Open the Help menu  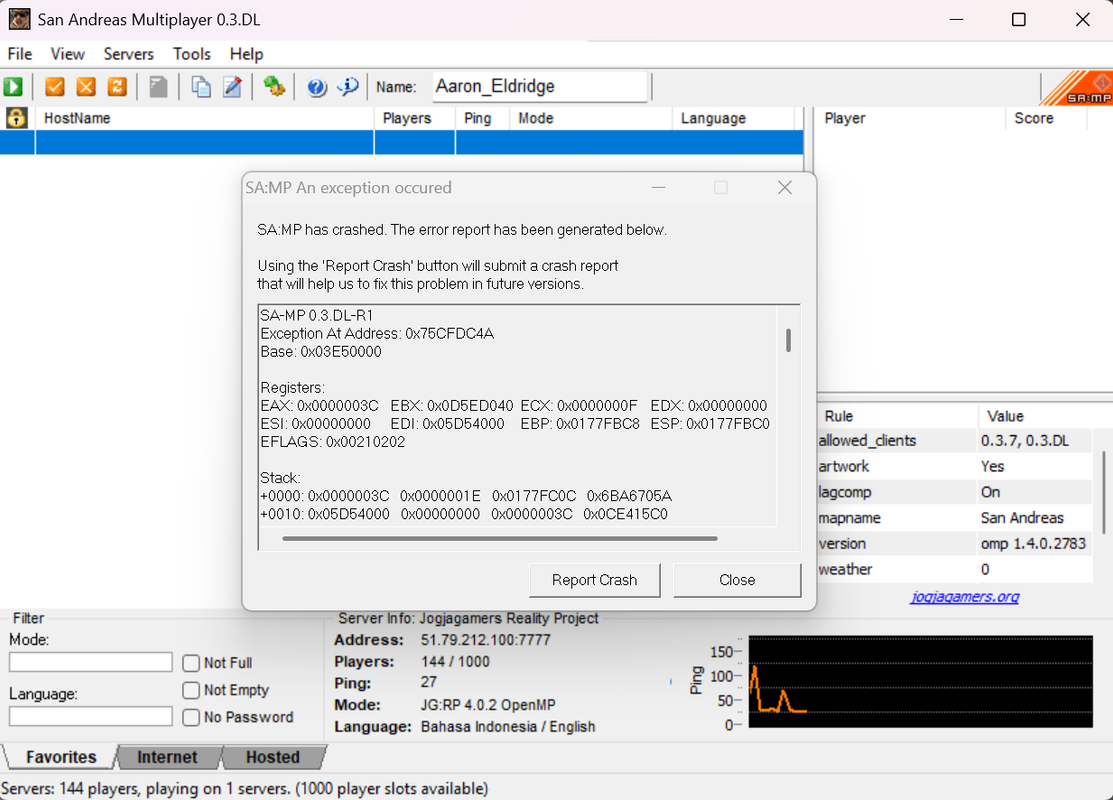click(x=246, y=54)
